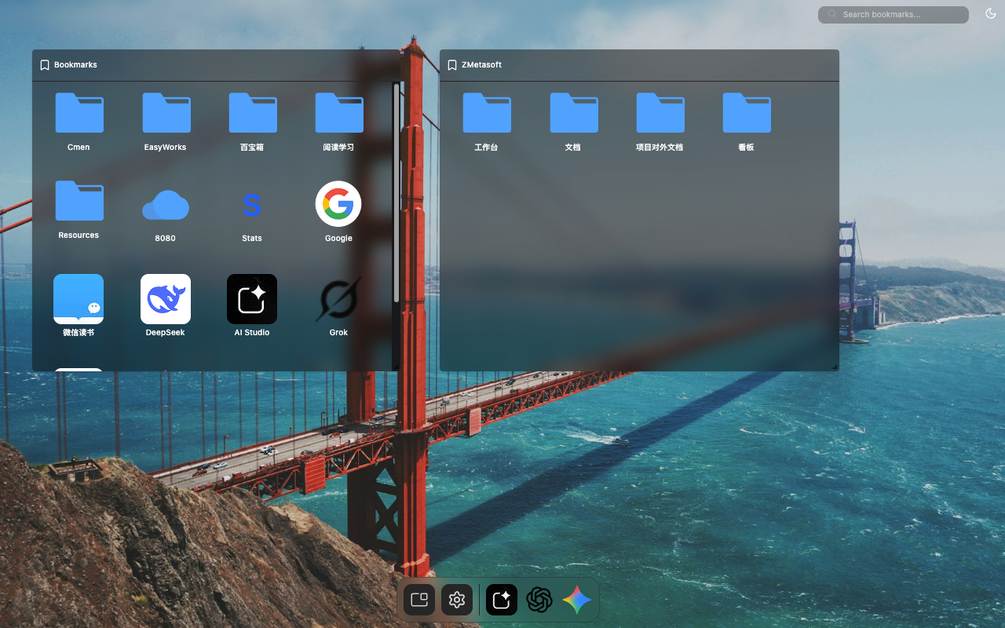
Task: Click the Search bookmarks field
Action: point(893,14)
